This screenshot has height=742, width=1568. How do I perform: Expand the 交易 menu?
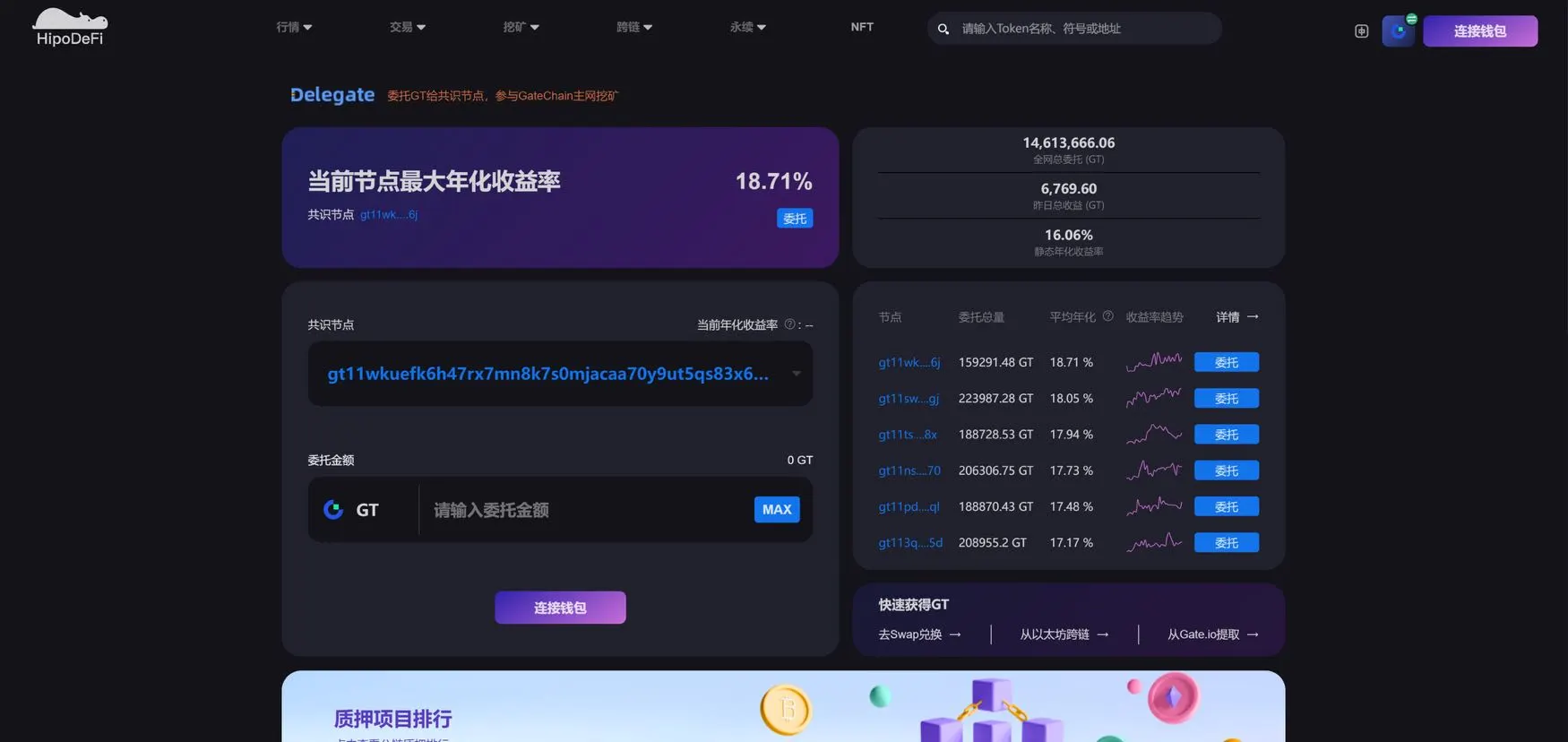click(408, 27)
